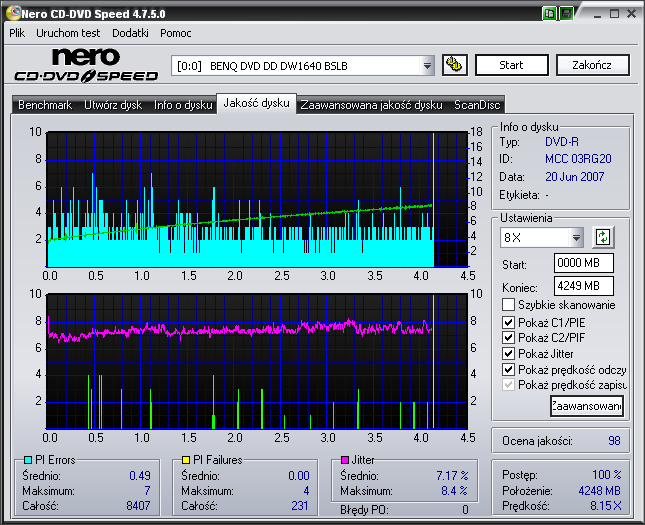Viewport: 645px width, 525px height.
Task: Click the disc ID value MCC 03RG20
Action: (578, 159)
